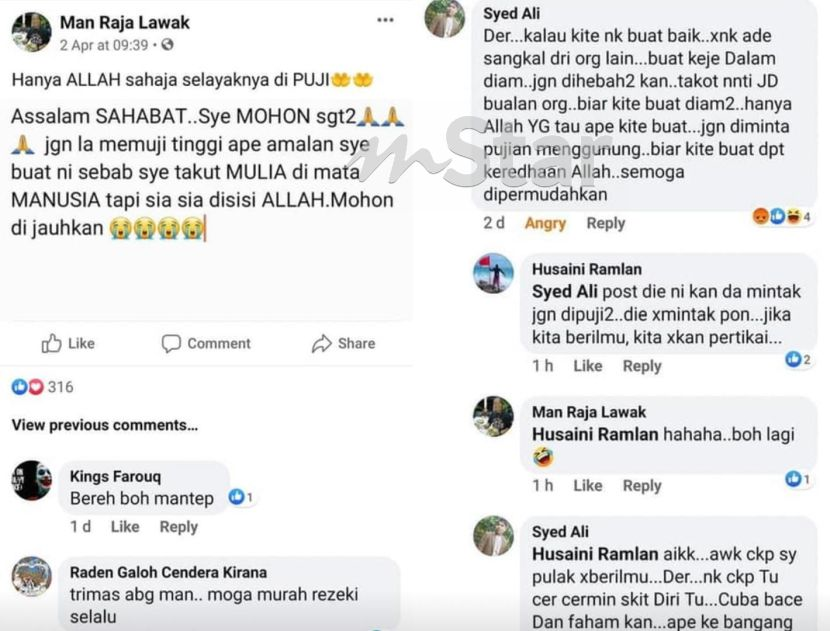The image size is (830, 631).
Task: Reply to Kings Farouq's comment
Action: point(178,527)
